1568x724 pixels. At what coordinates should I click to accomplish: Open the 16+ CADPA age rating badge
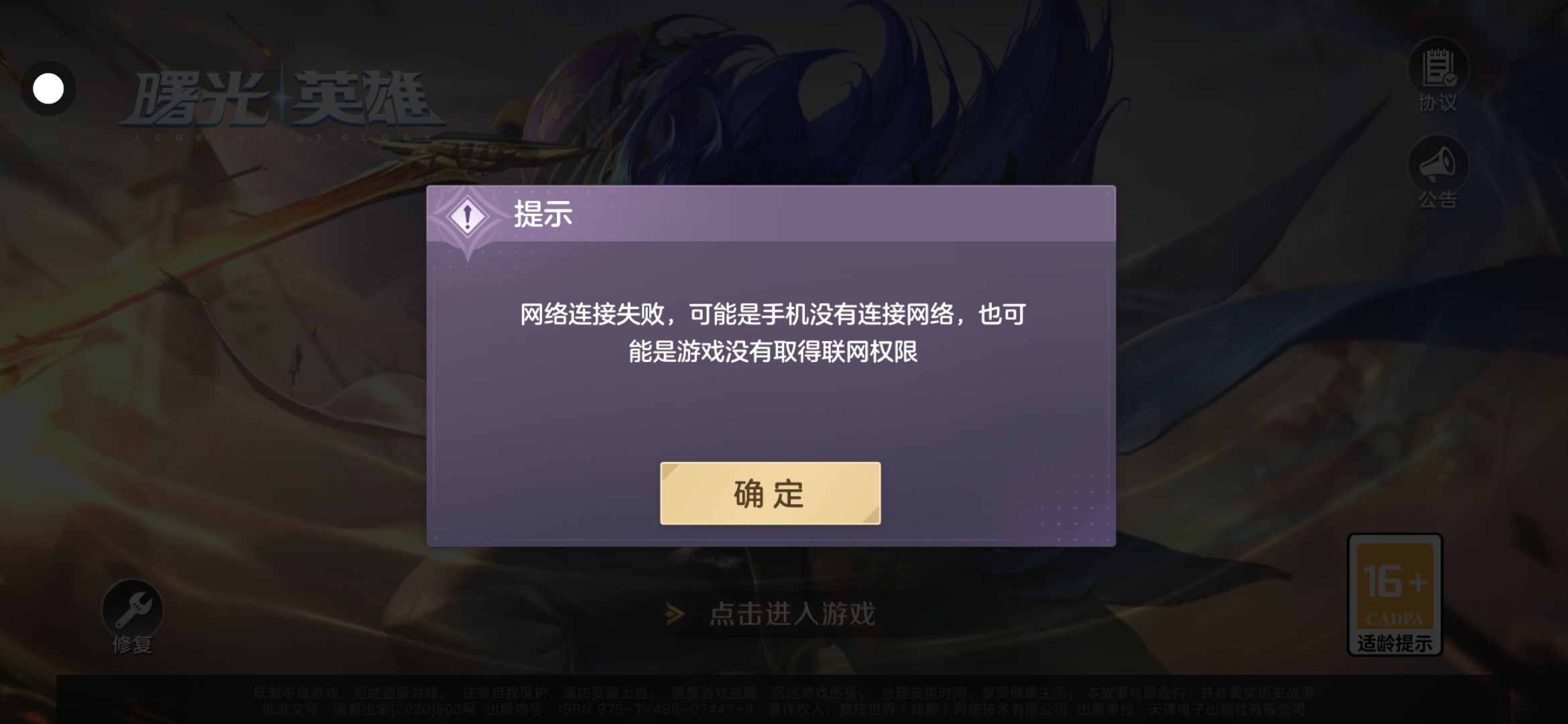[1394, 594]
